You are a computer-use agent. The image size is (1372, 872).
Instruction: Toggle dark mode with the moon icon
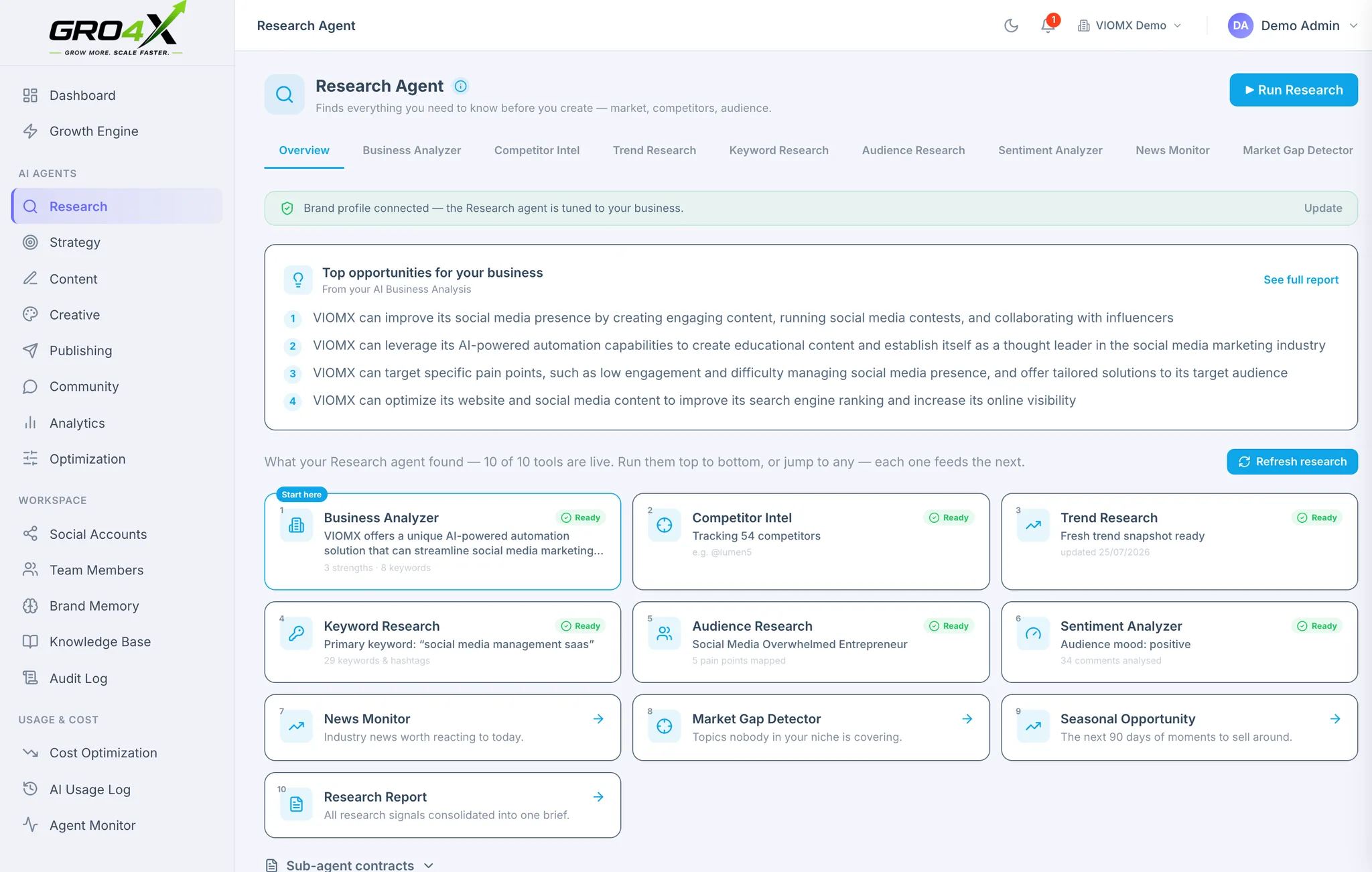[x=1012, y=25]
